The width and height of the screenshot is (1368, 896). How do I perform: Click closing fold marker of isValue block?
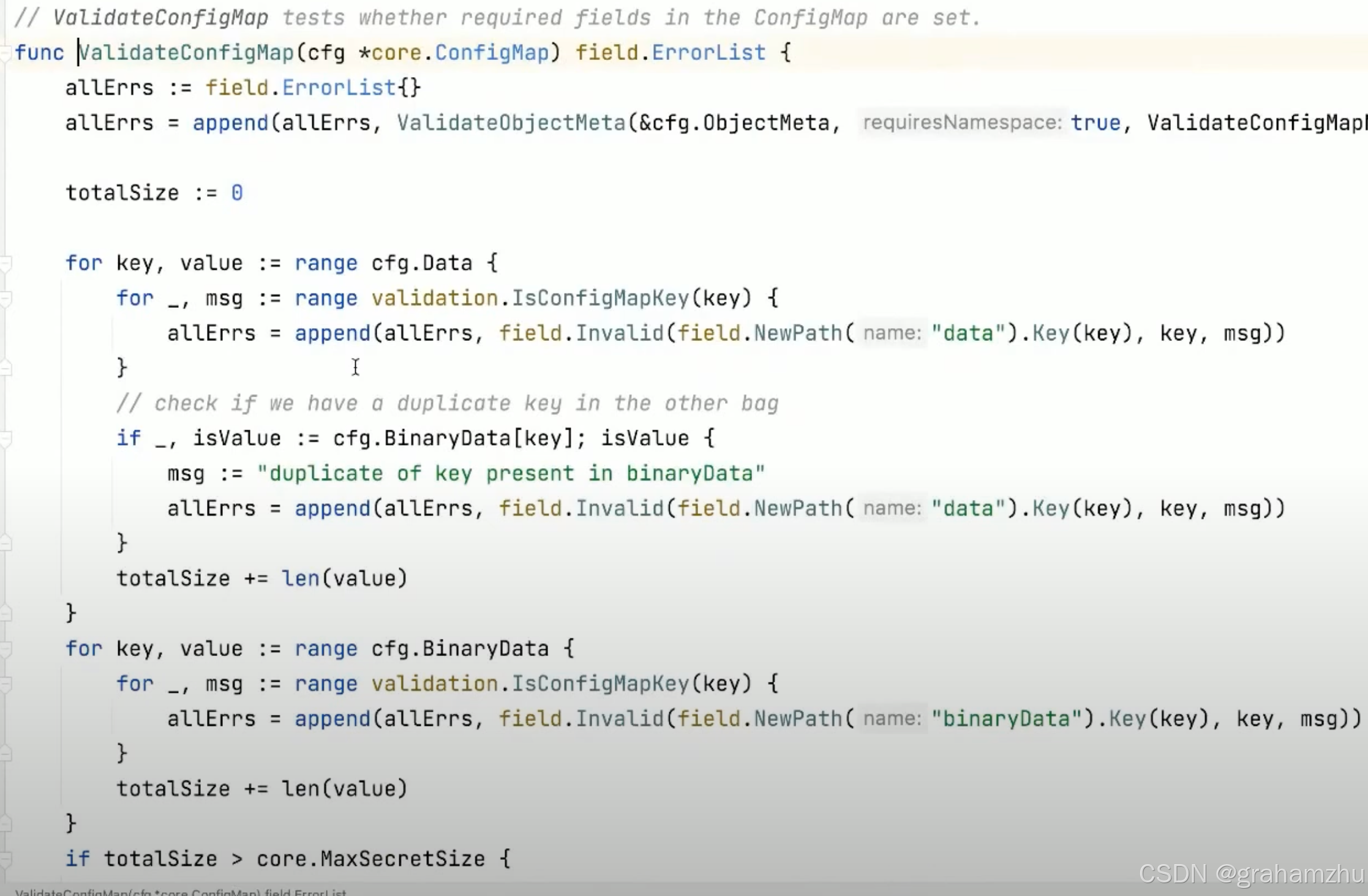tap(5, 543)
